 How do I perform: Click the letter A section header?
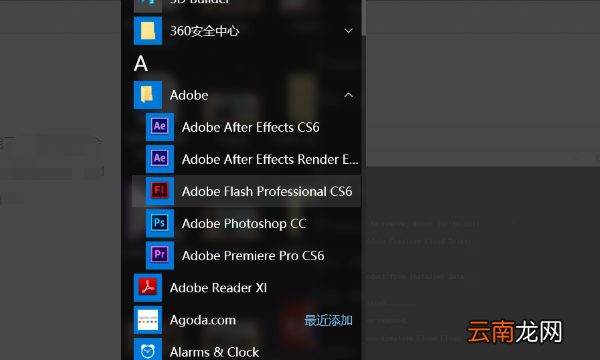[141, 64]
